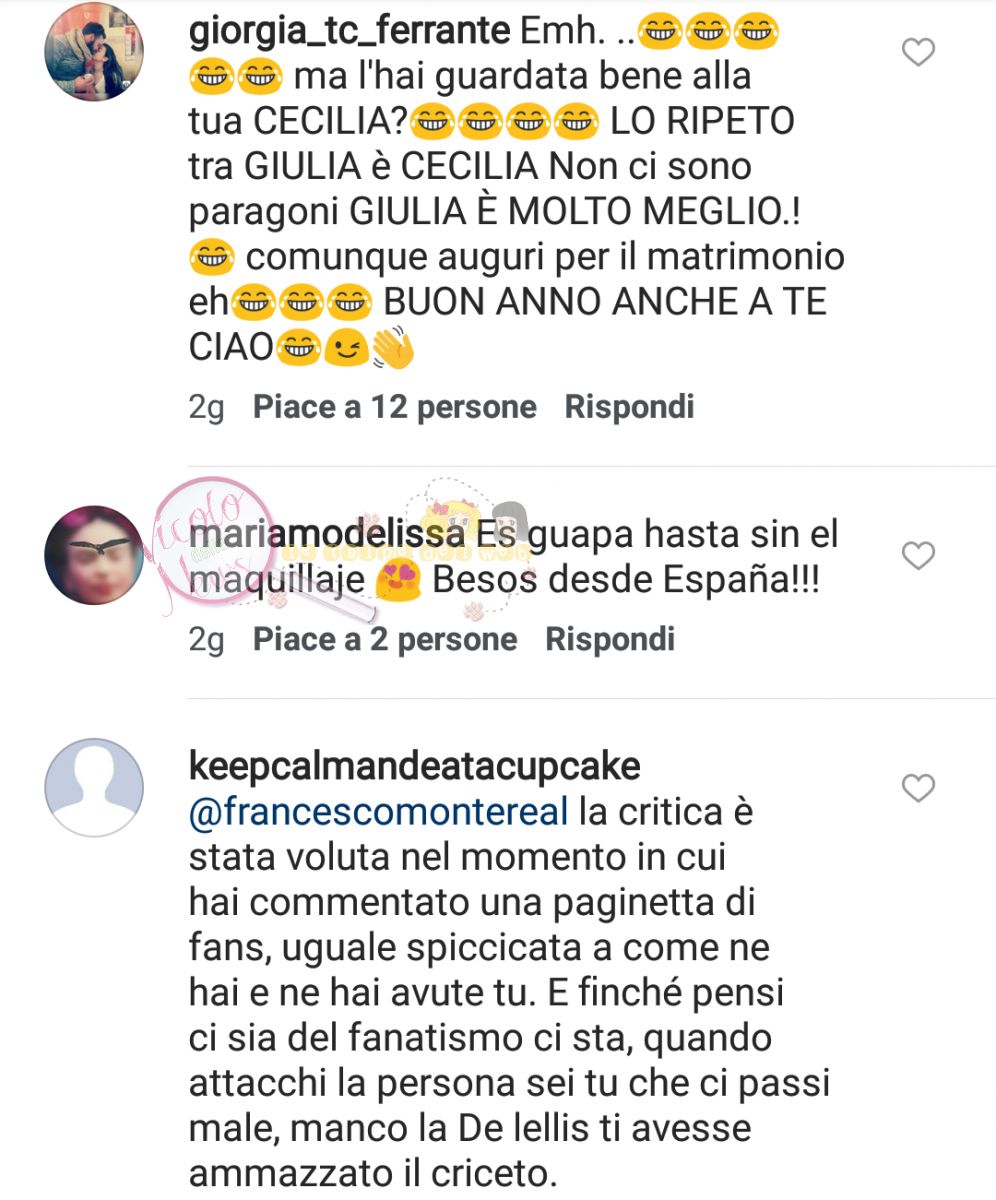
Task: Open giorgia_tc_ferrante's profile picture
Action: click(x=95, y=52)
